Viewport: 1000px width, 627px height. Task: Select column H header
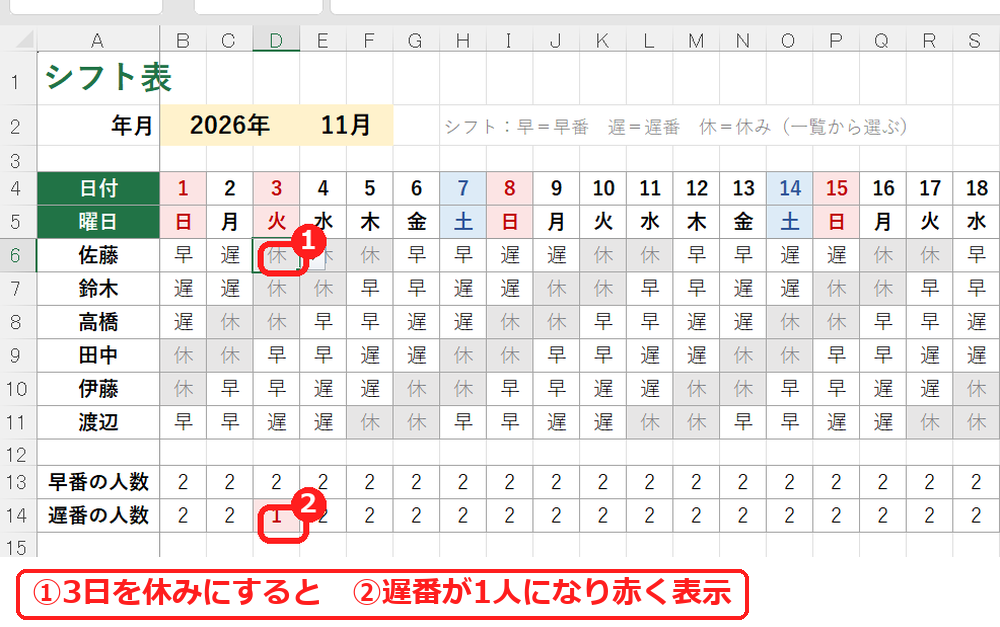click(463, 40)
